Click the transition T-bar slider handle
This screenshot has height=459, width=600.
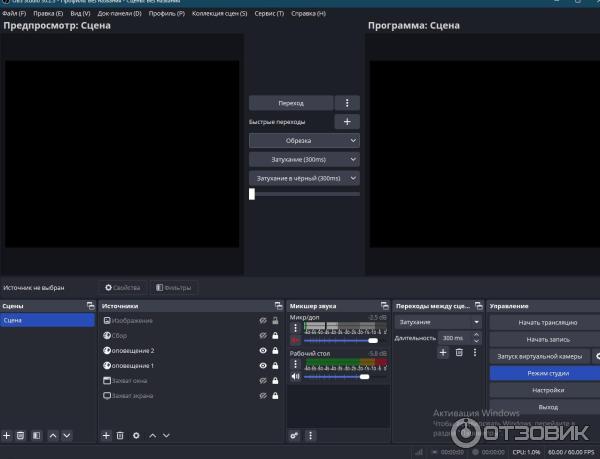coord(252,194)
